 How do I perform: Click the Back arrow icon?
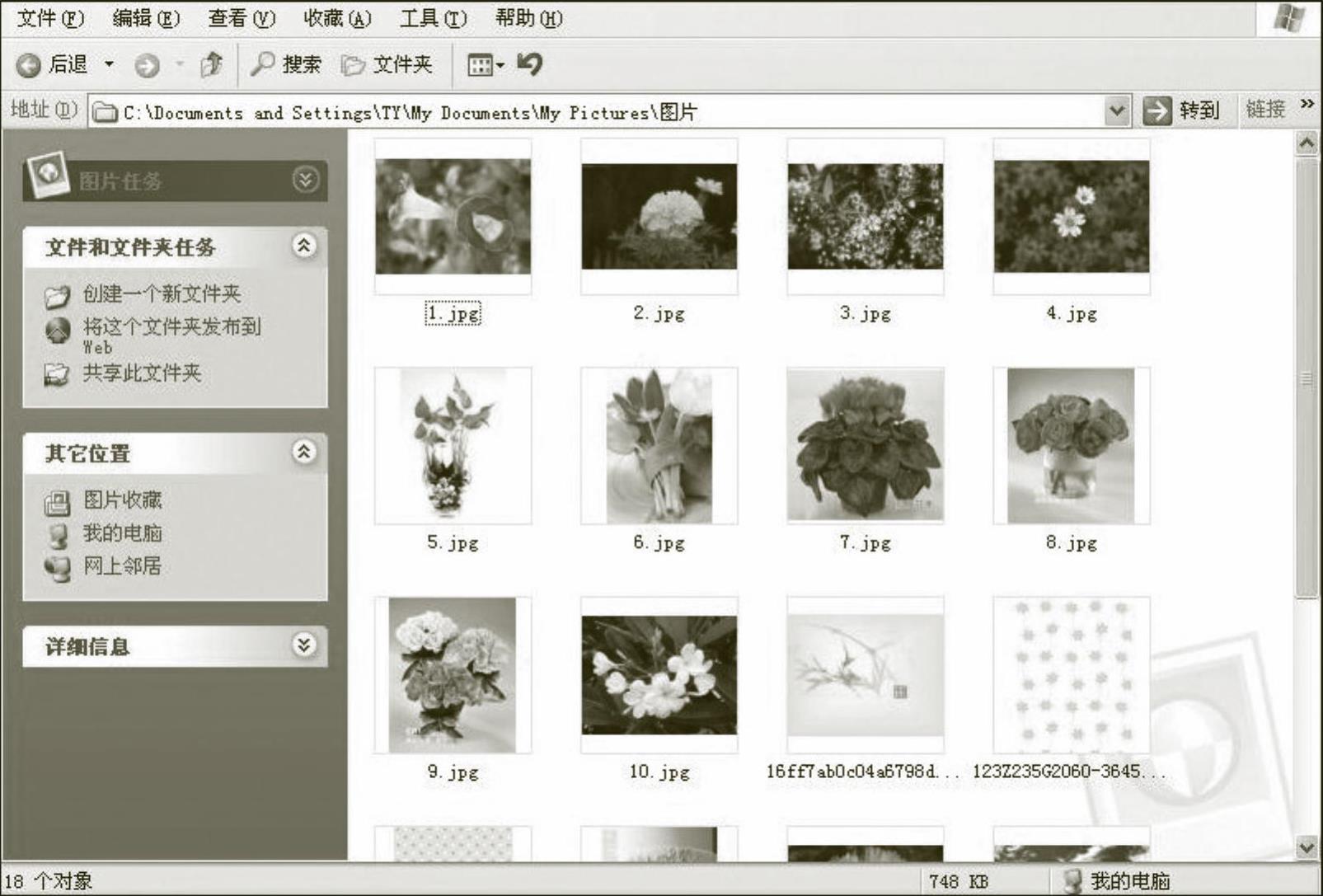point(29,65)
